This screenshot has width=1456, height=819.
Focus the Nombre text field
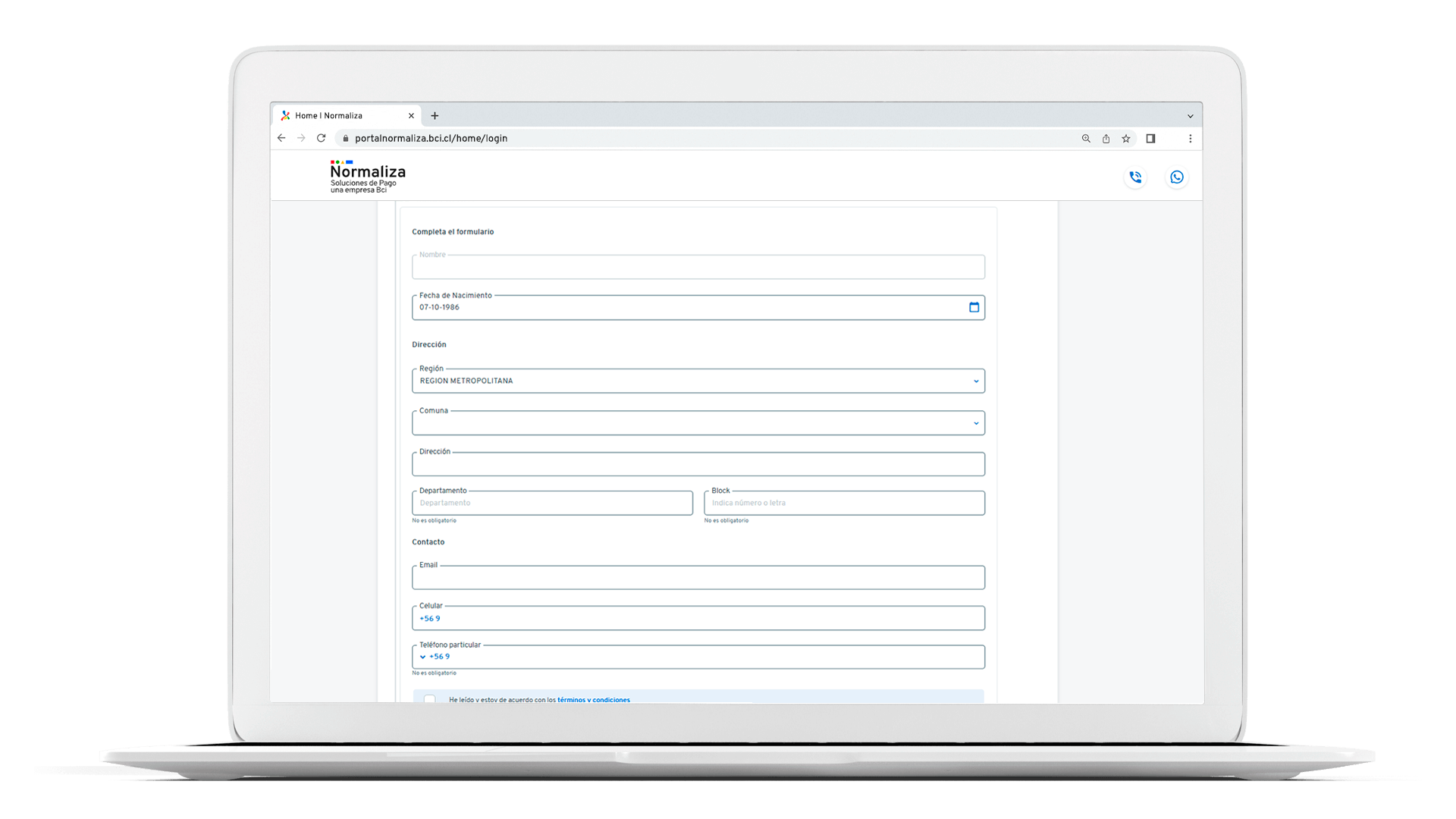pos(698,267)
